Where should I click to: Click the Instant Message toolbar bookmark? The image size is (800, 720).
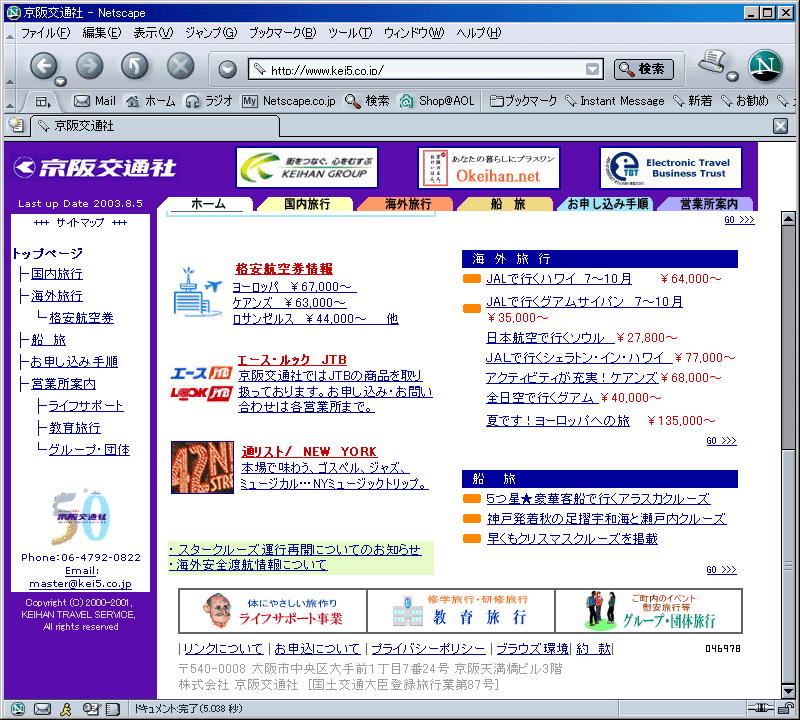(615, 101)
